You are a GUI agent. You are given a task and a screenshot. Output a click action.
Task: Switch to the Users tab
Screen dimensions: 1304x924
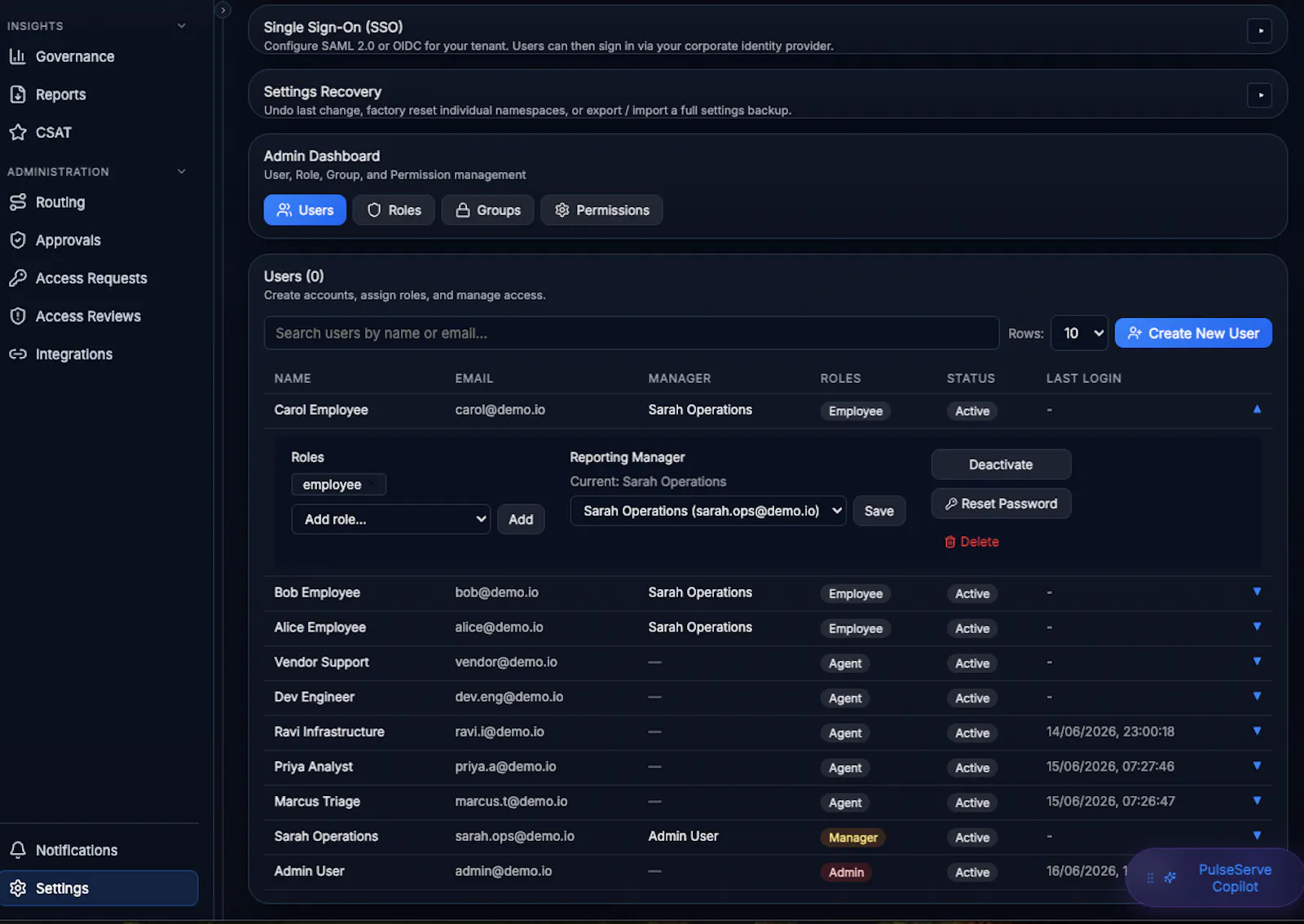(305, 210)
